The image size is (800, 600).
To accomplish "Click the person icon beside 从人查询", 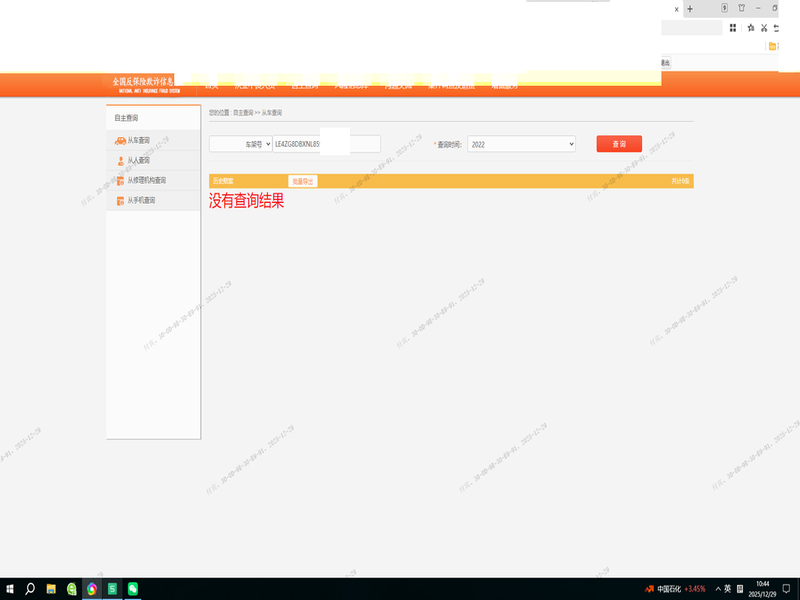I will pyautogui.click(x=120, y=160).
